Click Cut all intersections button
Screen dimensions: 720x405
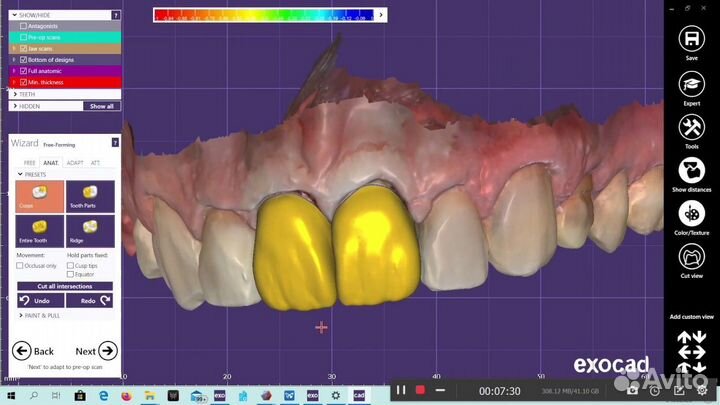point(64,286)
